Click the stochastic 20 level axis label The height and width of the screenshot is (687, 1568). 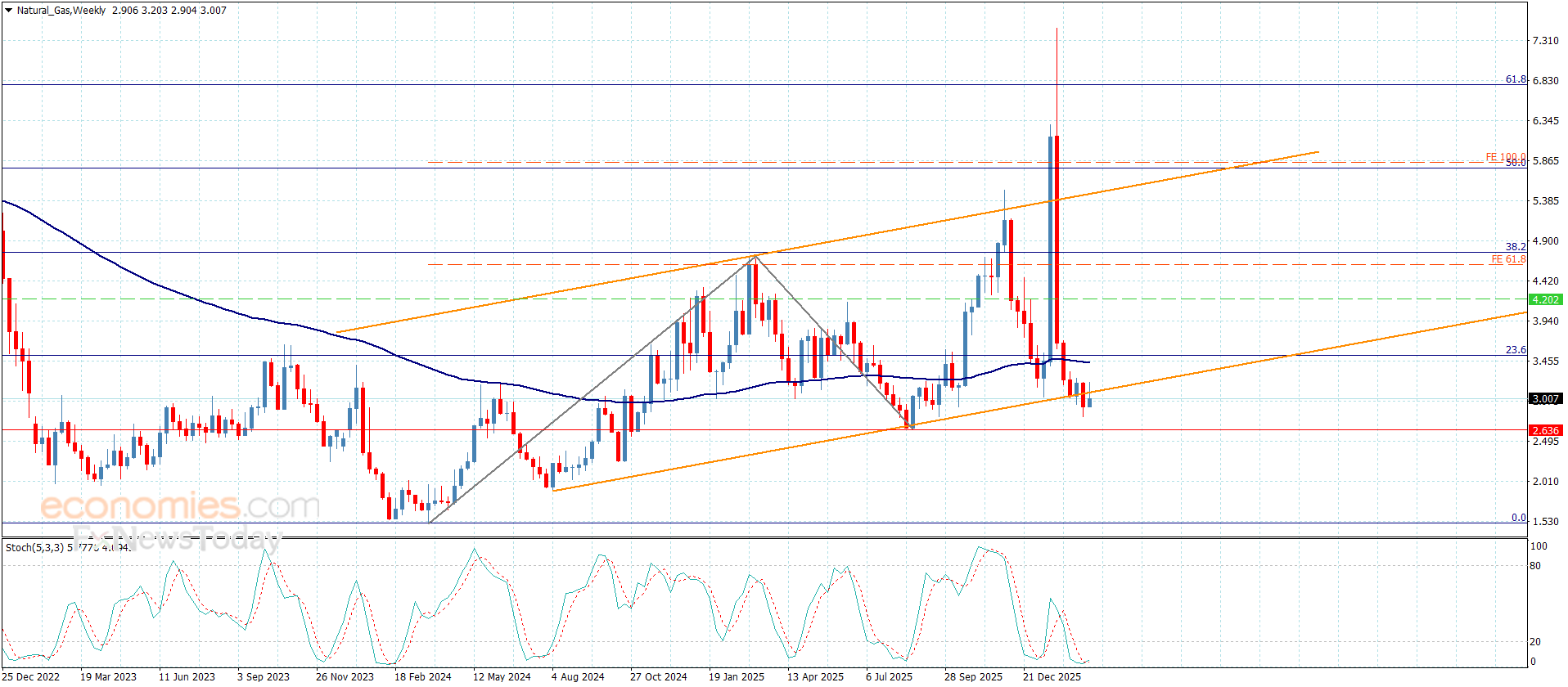1535,642
